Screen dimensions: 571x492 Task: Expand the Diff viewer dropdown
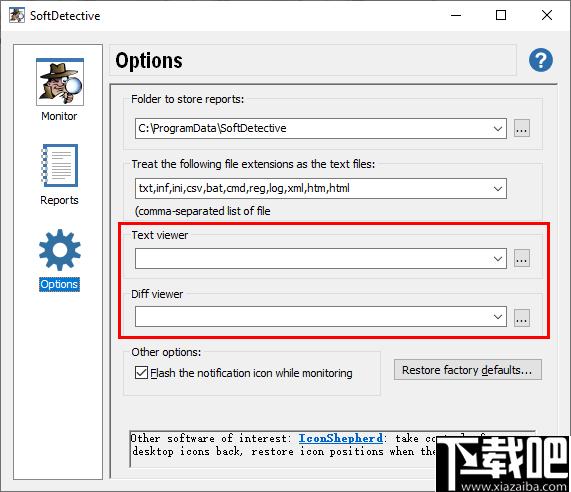[497, 316]
